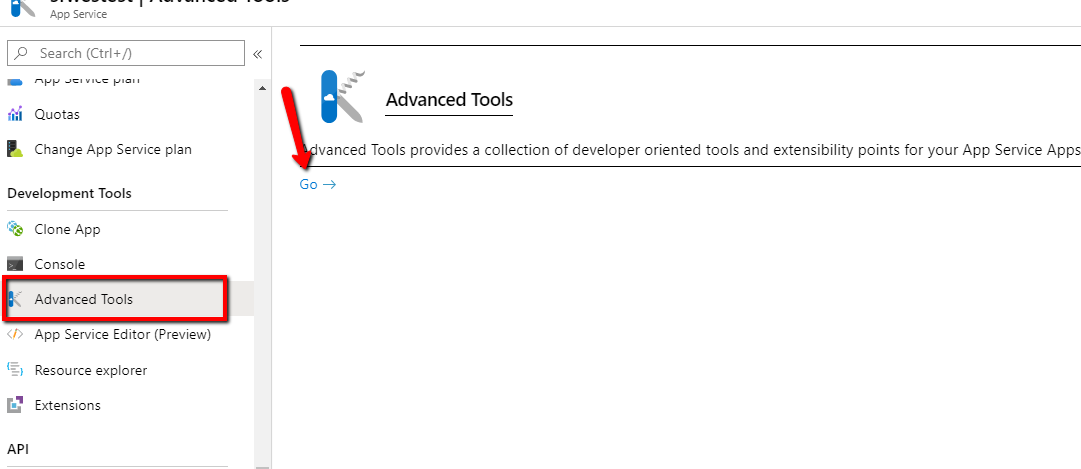
Task: Click sidebar scrollbar up arrow
Action: 262,88
